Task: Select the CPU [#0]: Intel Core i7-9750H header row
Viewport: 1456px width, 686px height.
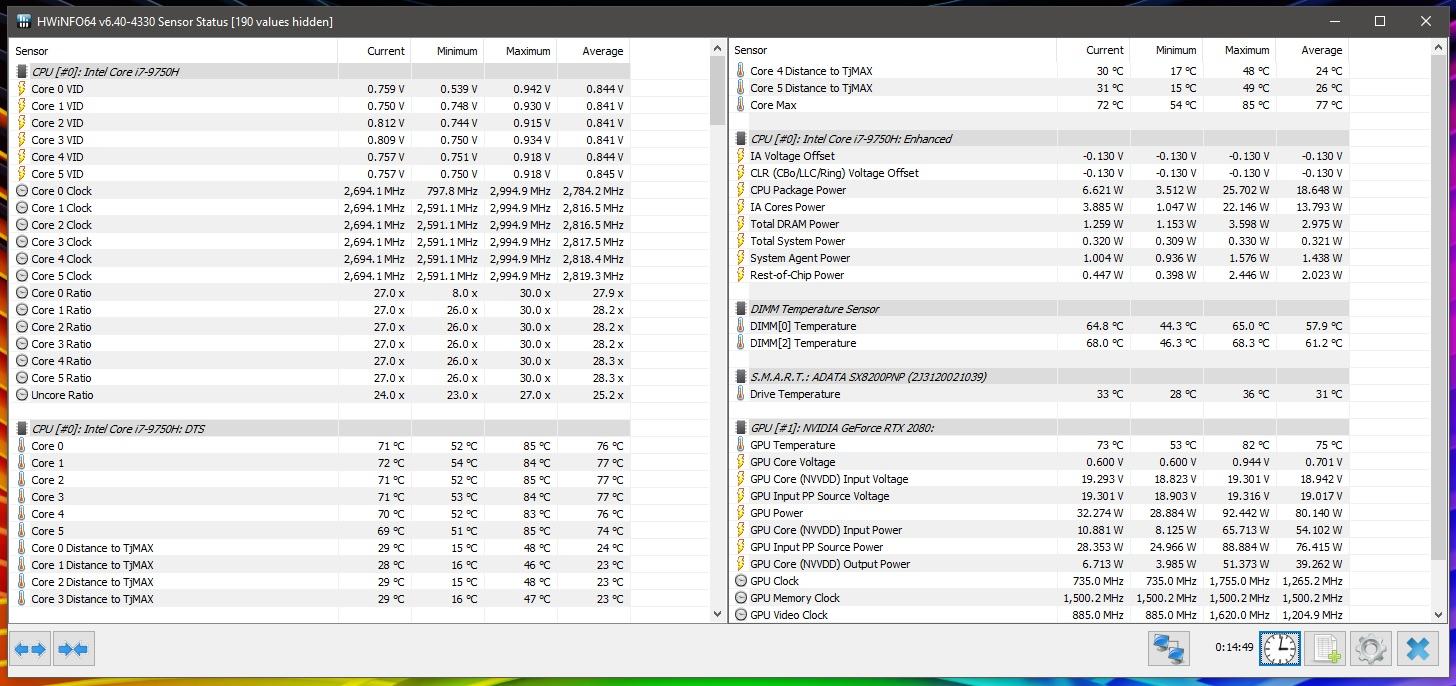Action: [x=320, y=72]
